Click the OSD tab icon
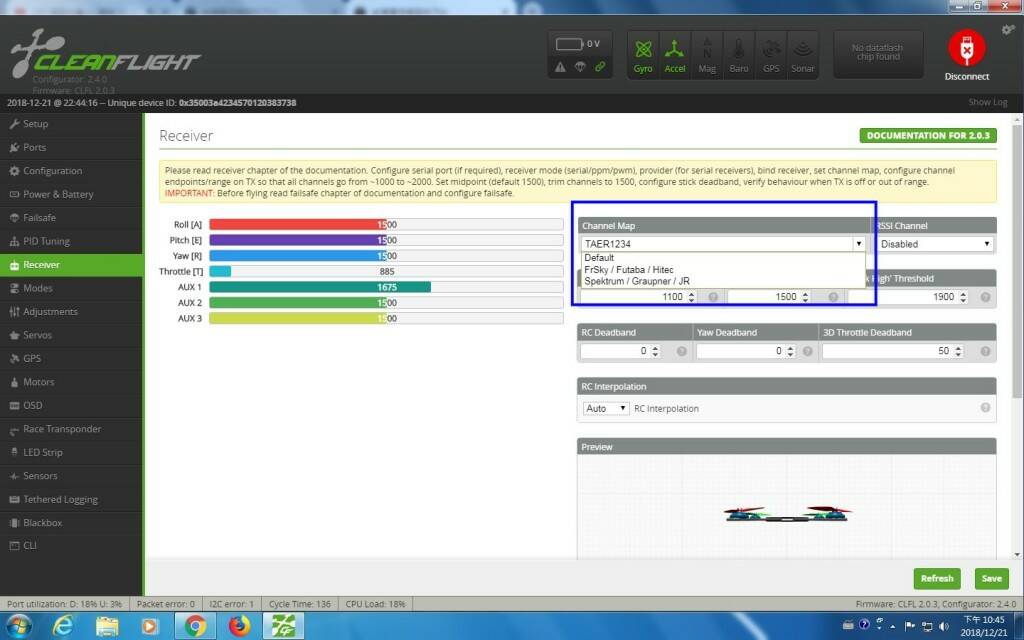This screenshot has height=640, width=1024. [14, 406]
